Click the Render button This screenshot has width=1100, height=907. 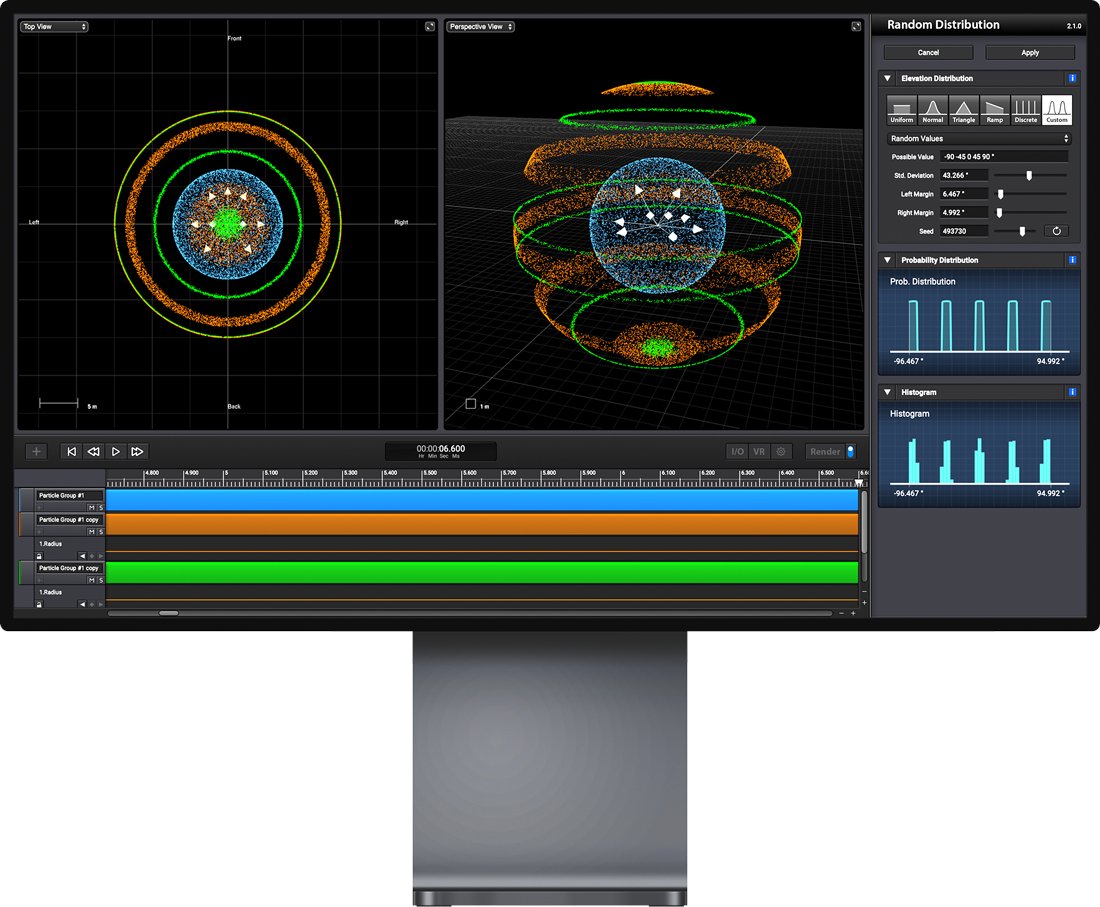[825, 452]
